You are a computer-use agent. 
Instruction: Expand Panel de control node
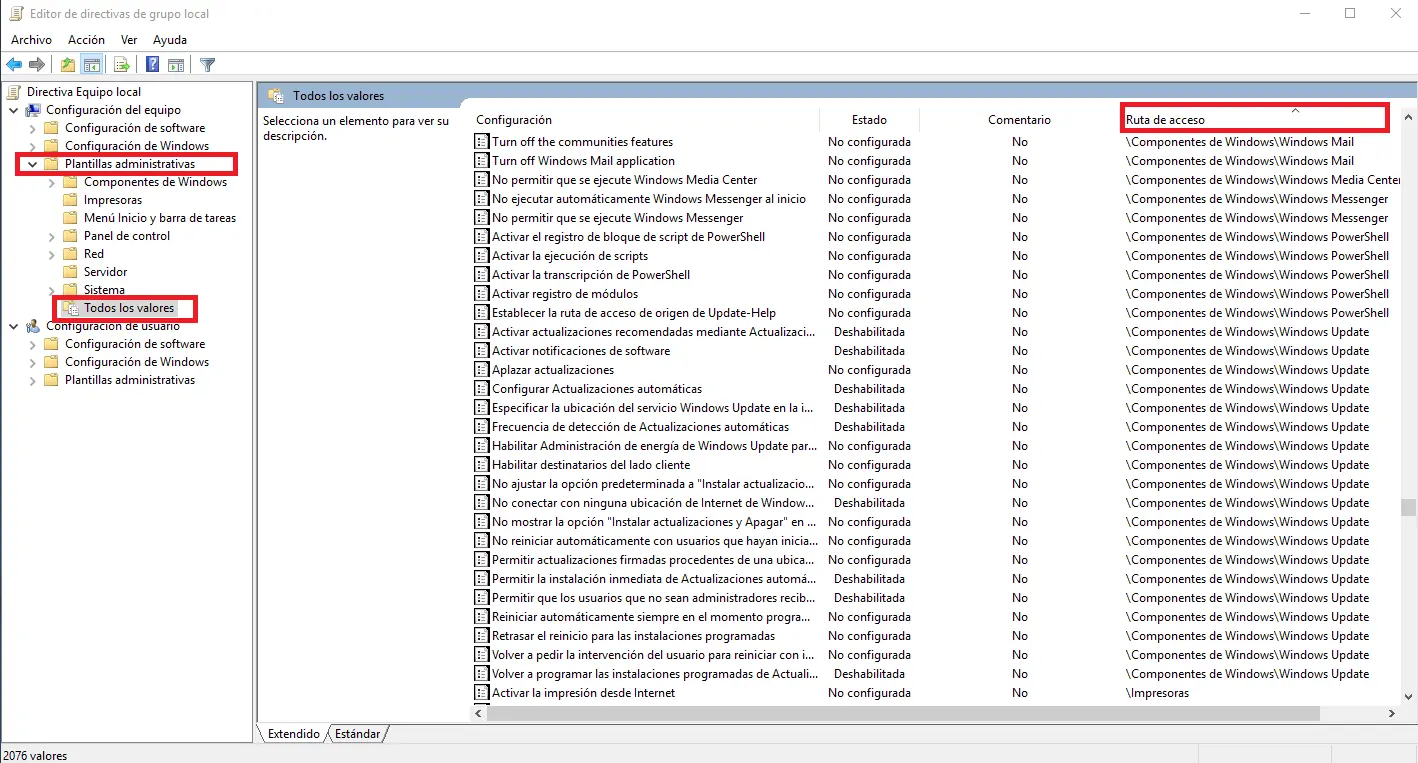point(52,236)
